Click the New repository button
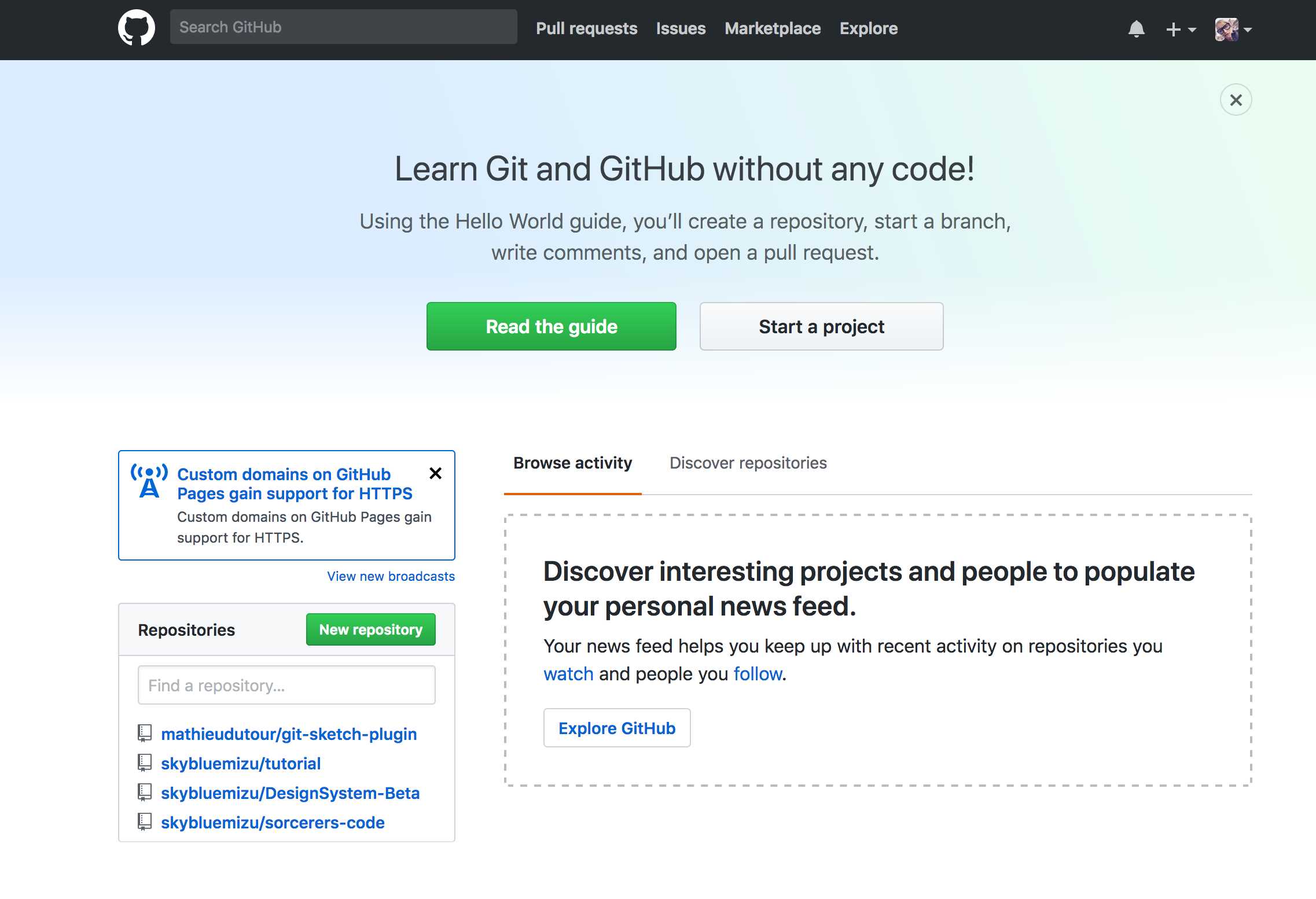 [x=370, y=629]
